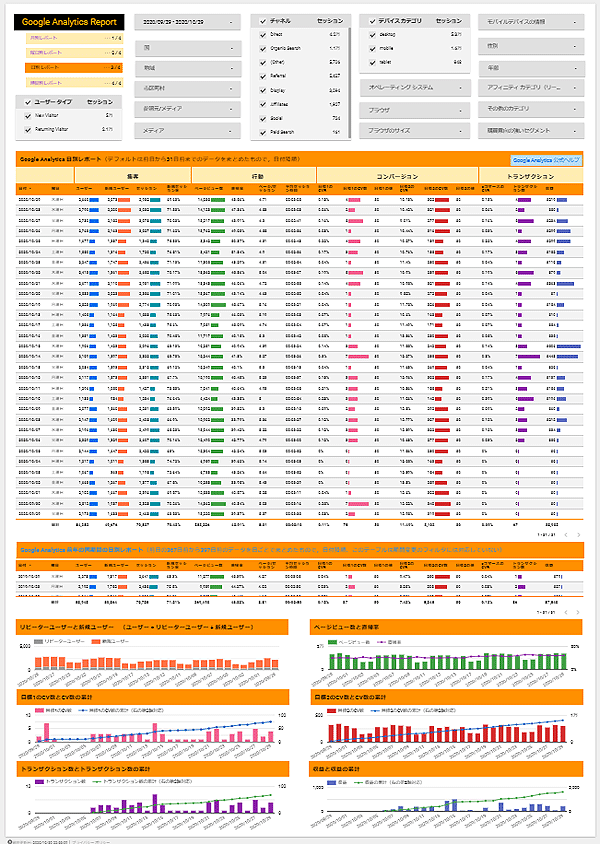600x844 pixels.
Task: Click the Google Analytics Report title banner
Action: point(69,22)
